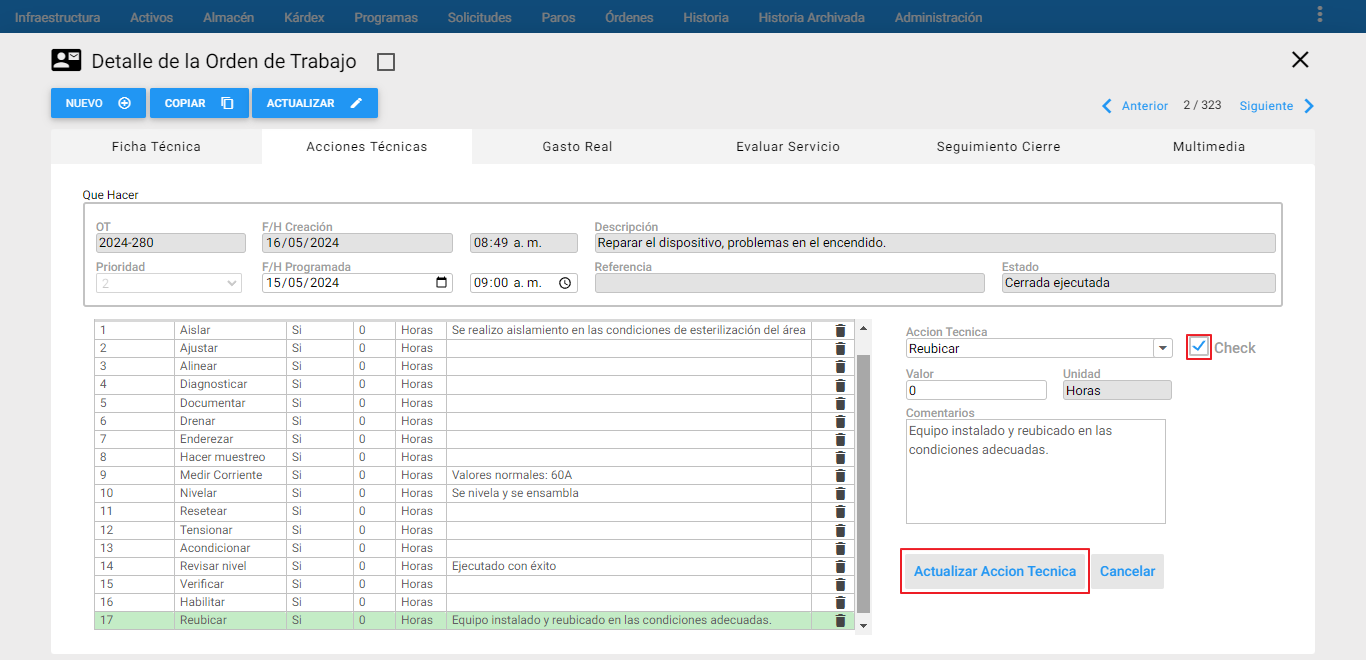The width and height of the screenshot is (1366, 660).
Task: Open the Kárdex menu
Action: (x=304, y=17)
